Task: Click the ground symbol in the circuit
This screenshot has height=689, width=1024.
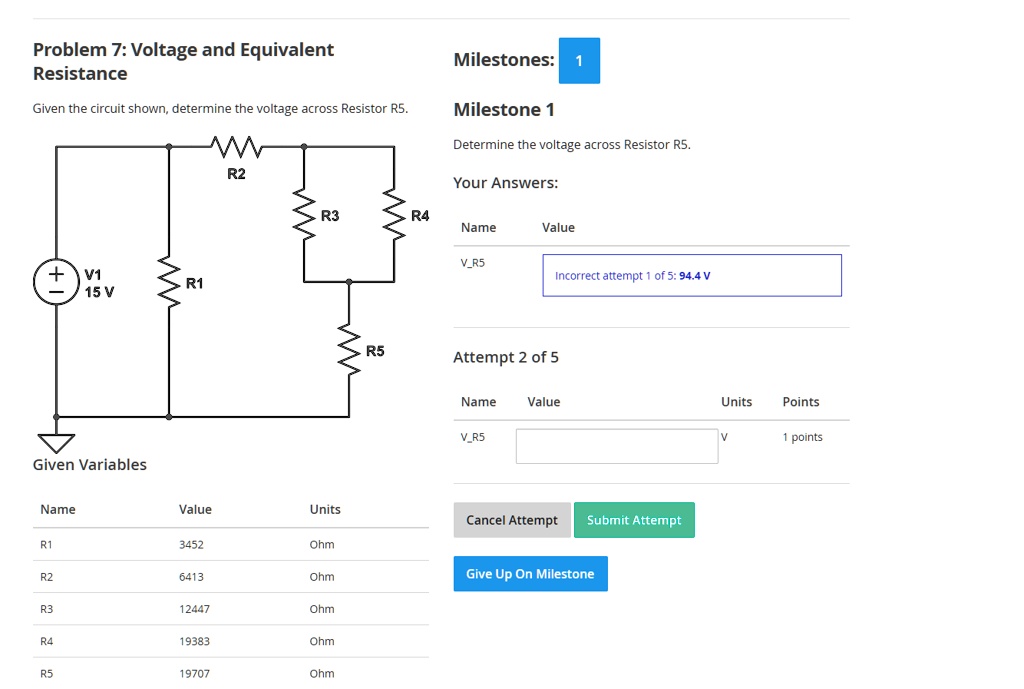Action: (x=56, y=441)
